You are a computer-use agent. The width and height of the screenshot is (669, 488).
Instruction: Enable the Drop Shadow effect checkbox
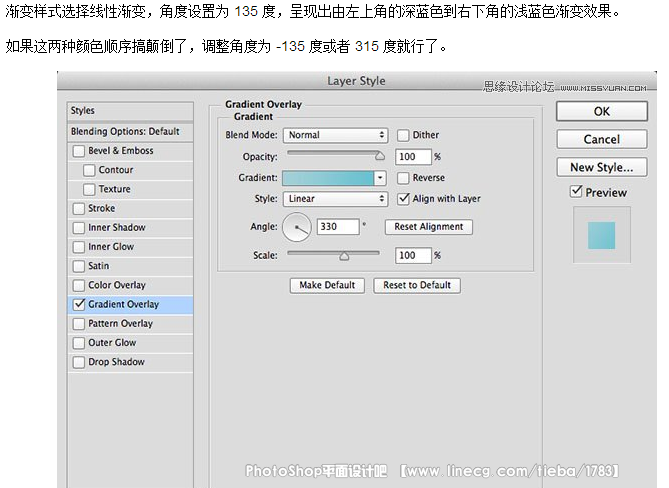pyautogui.click(x=79, y=362)
